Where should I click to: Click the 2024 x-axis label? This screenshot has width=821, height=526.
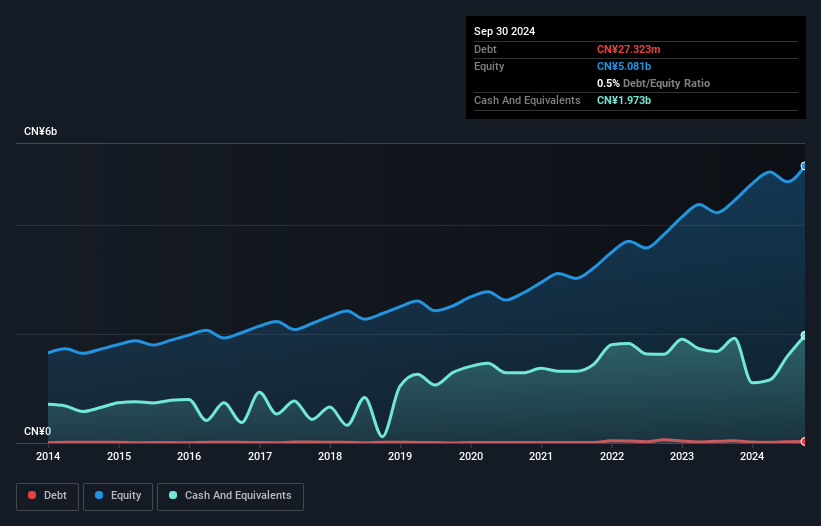coord(752,456)
